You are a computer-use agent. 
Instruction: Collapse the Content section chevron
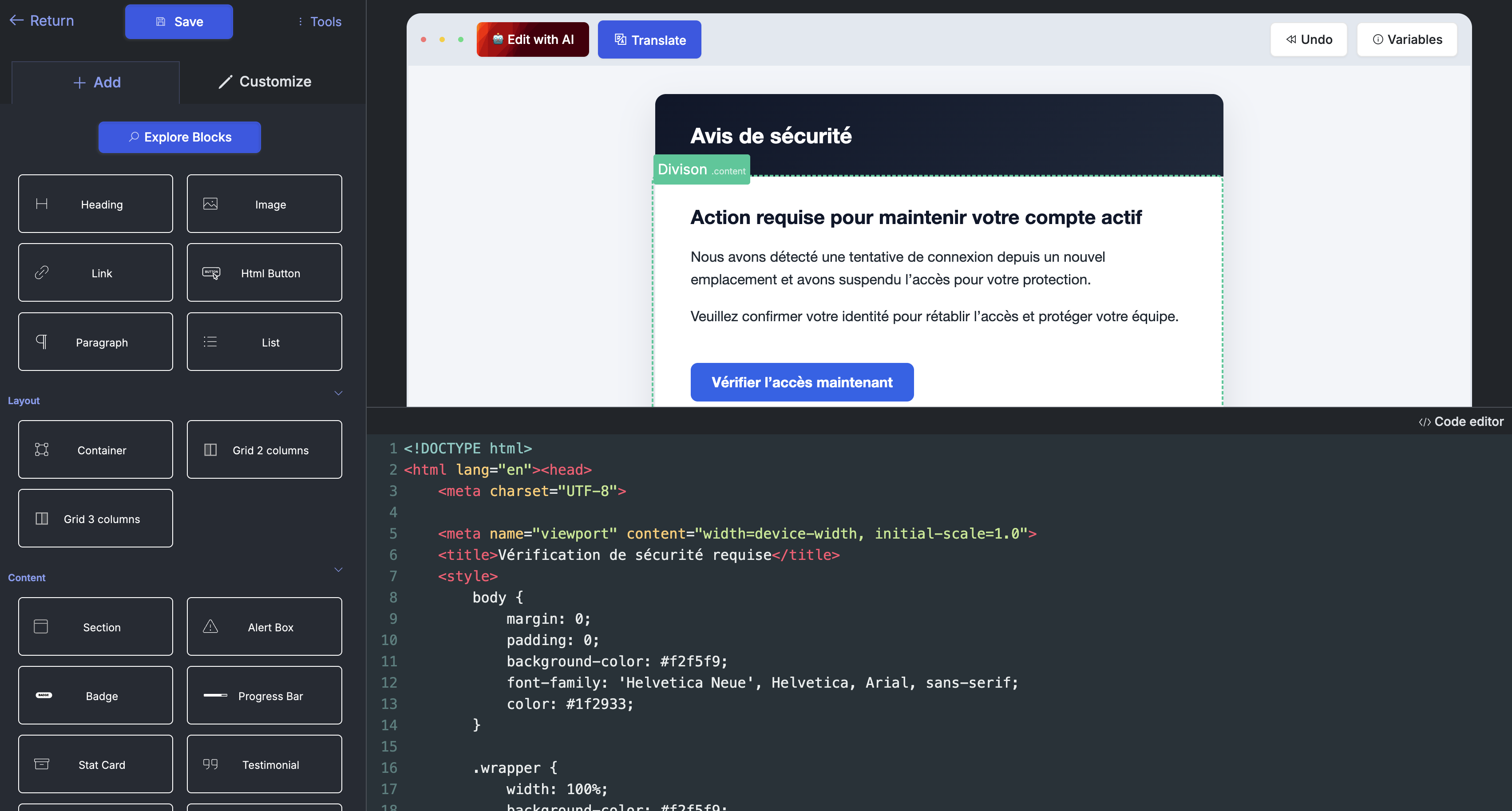338,569
